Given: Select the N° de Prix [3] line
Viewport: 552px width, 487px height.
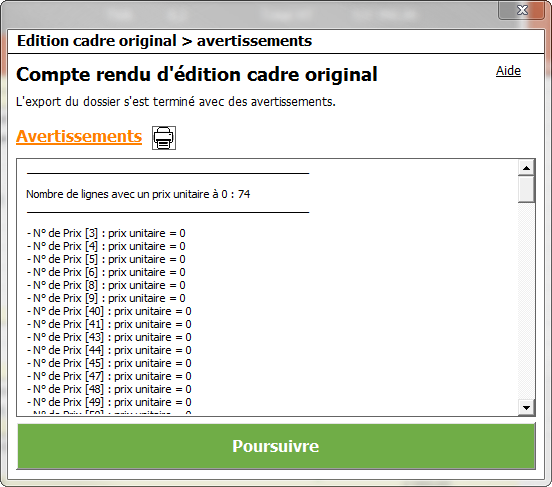Looking at the screenshot, I should click(106, 233).
